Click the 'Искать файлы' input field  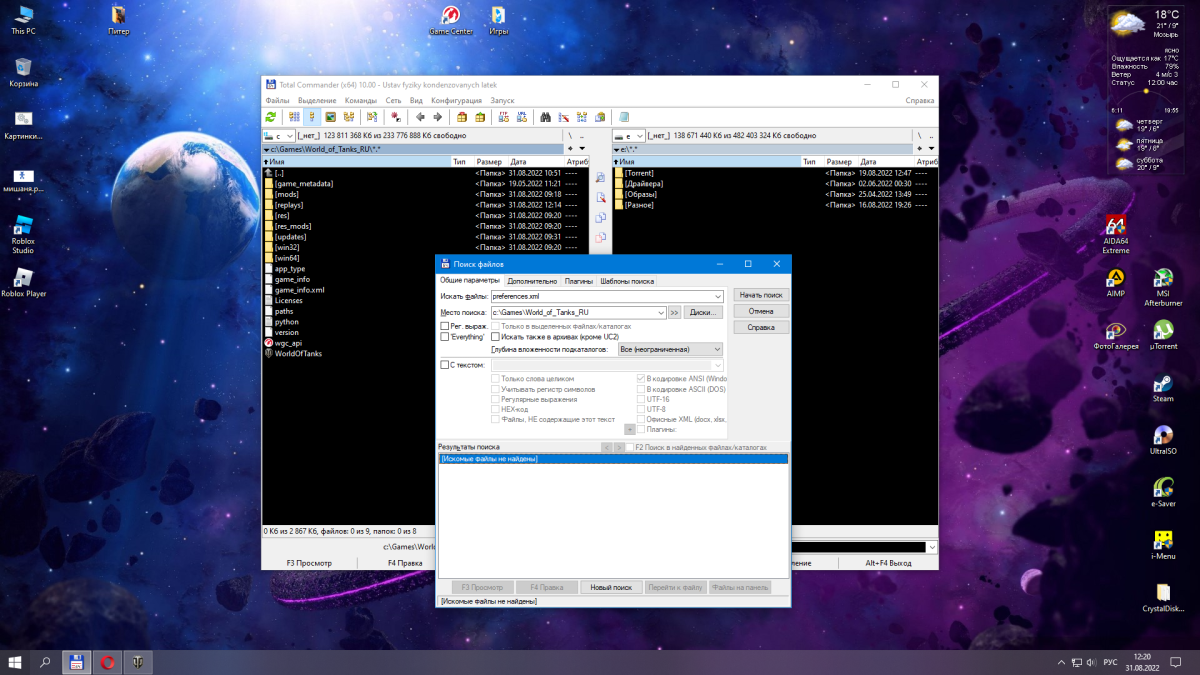[600, 297]
